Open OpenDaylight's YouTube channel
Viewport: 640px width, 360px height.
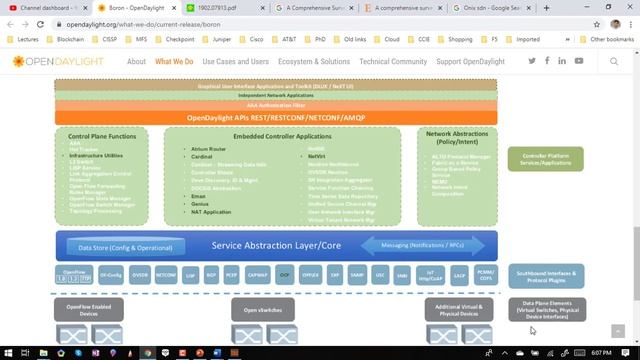579,61
